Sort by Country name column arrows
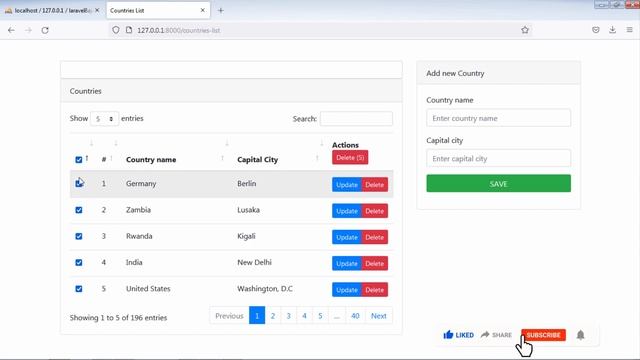Screen dimensions: 640x360 222,158
